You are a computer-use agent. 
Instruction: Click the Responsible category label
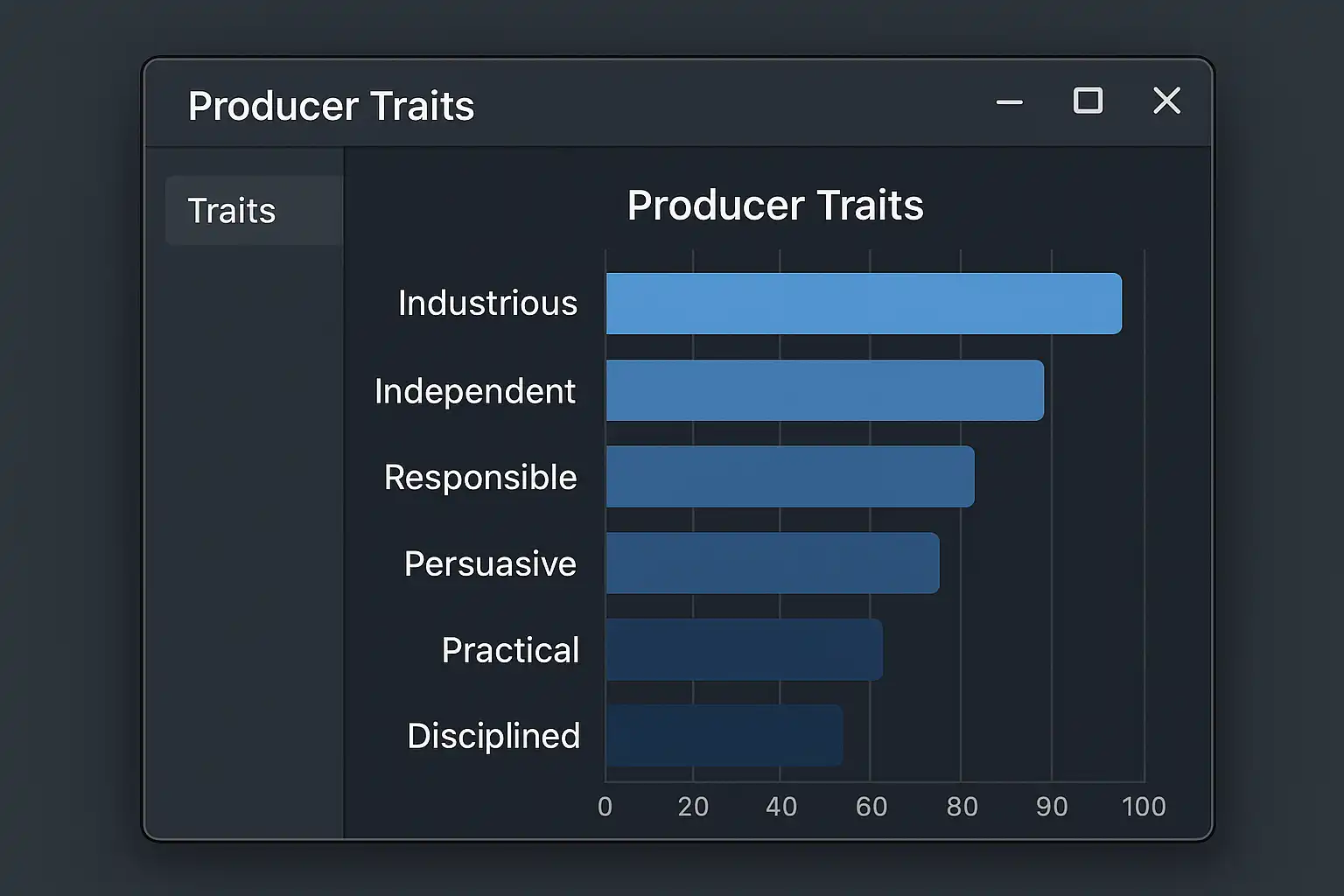[x=480, y=478]
